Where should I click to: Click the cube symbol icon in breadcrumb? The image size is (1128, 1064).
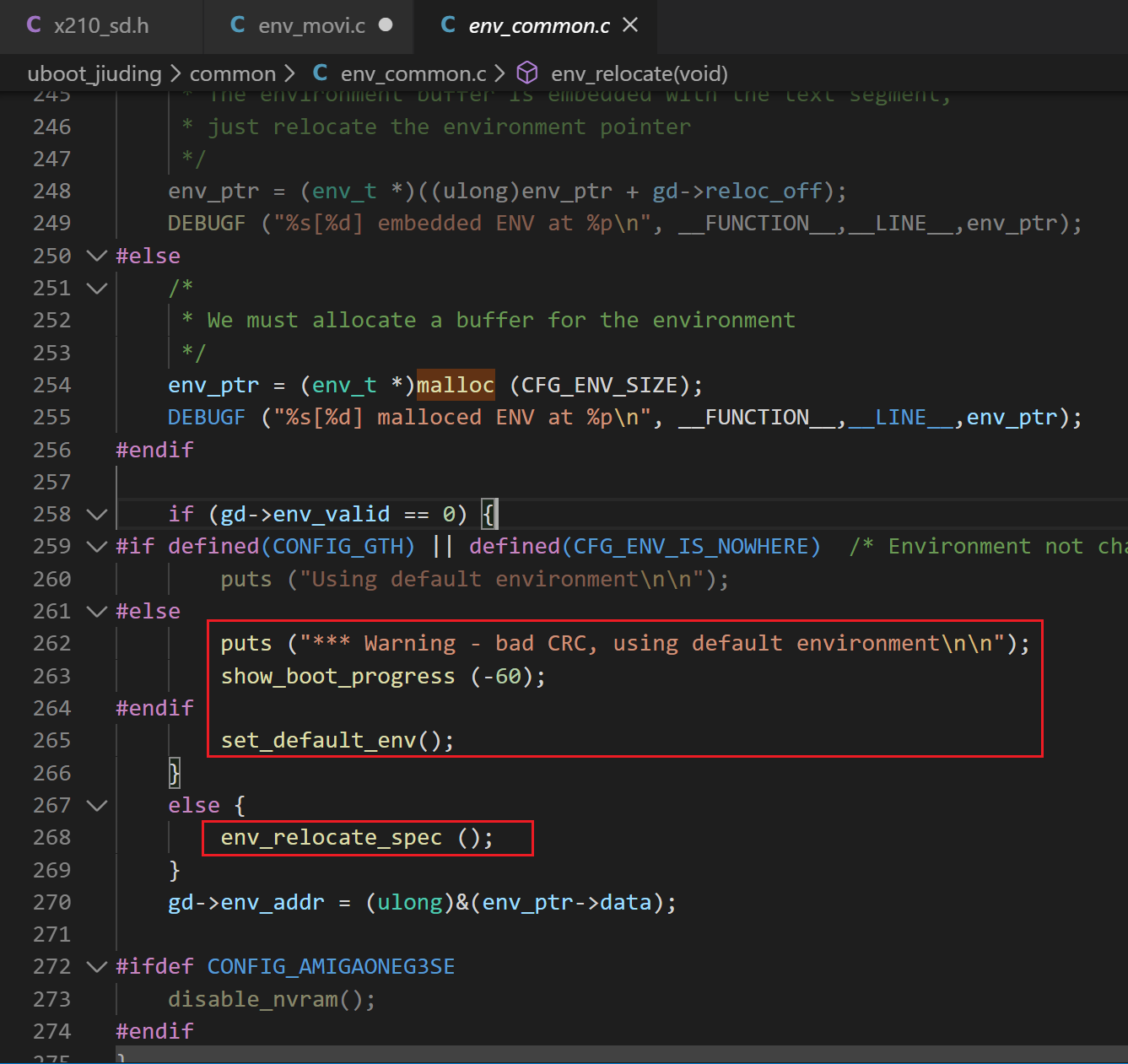(x=527, y=73)
